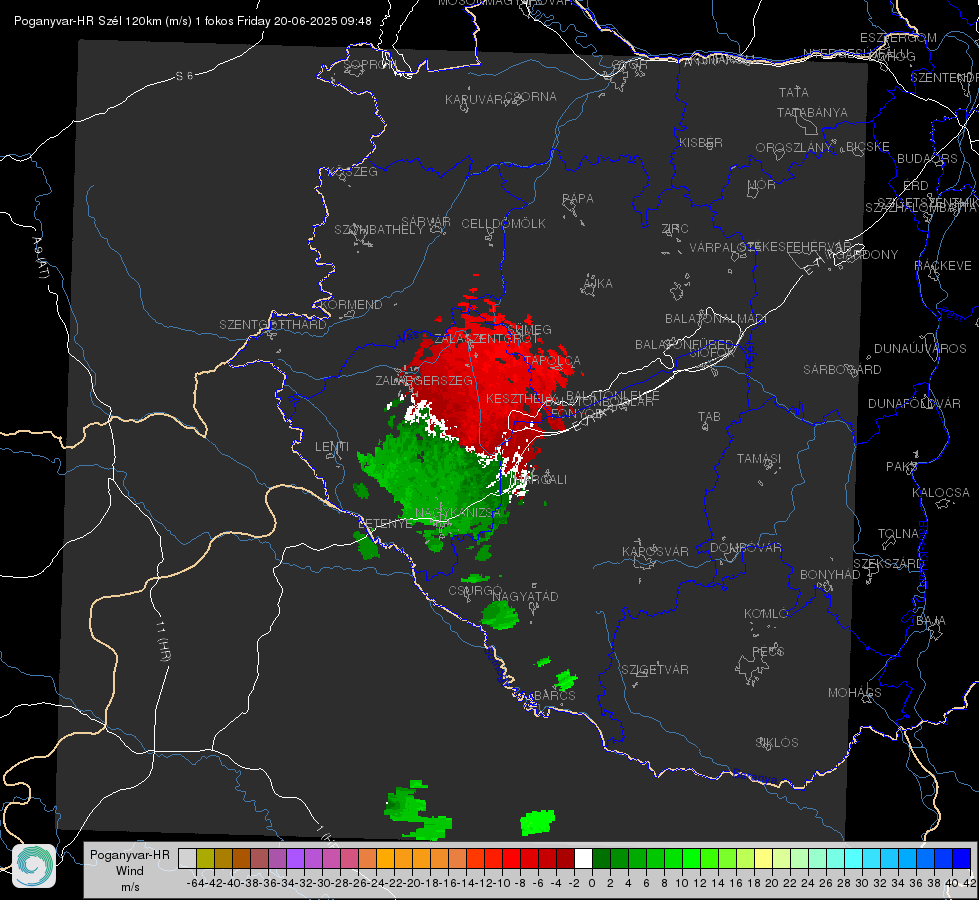The height and width of the screenshot is (900, 979).
Task: Select the cyan swatch between 28 and 30
Action: coord(854,858)
